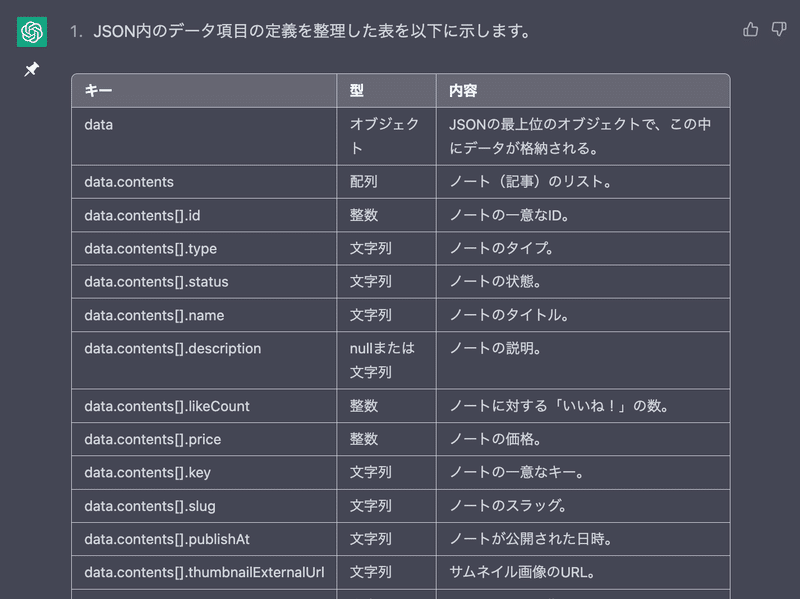Click the data.contents[].status key cell
This screenshot has width=800, height=599.
pyautogui.click(x=204, y=282)
